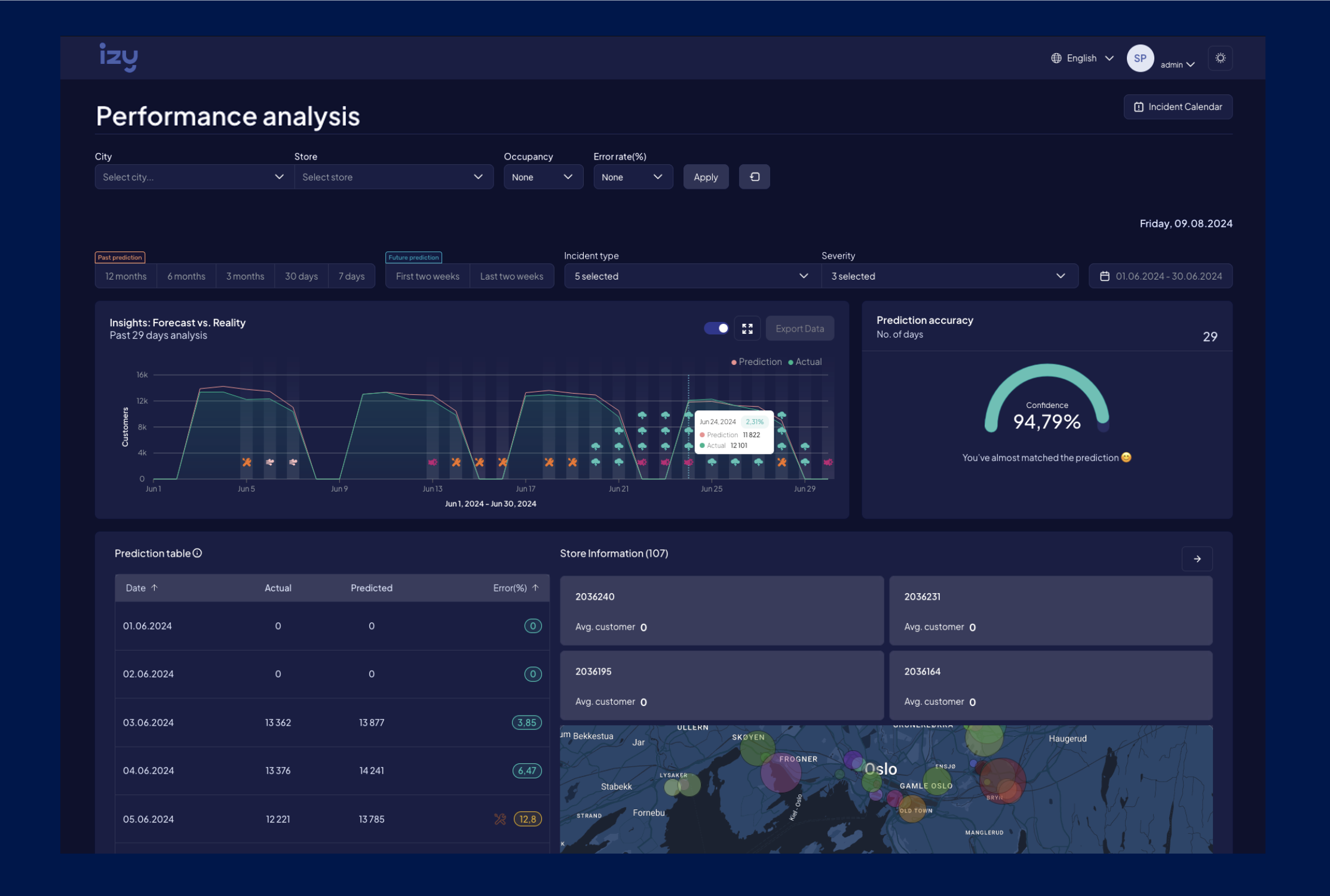Click the SP user avatar
The height and width of the screenshot is (896, 1330).
pos(1140,59)
